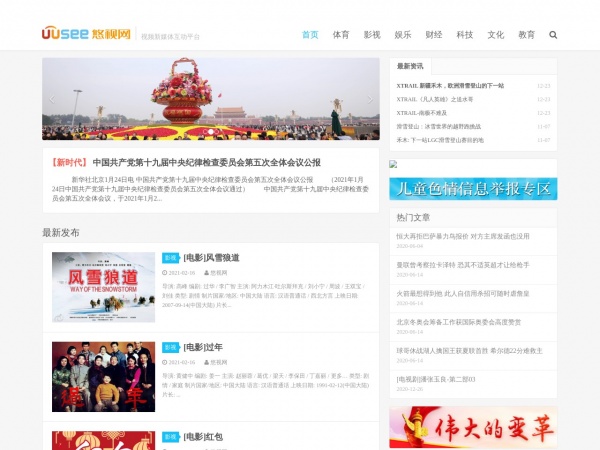Open the 中国共产党第十九届 headline article

coord(207,163)
